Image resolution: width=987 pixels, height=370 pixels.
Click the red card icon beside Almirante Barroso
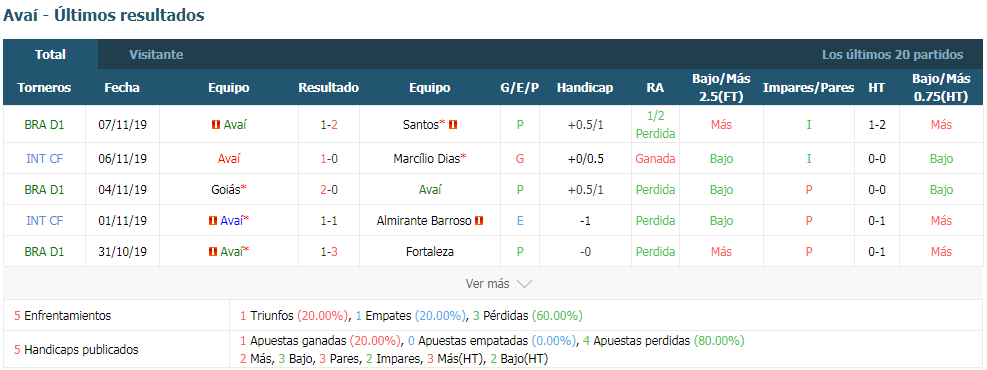pos(478,220)
